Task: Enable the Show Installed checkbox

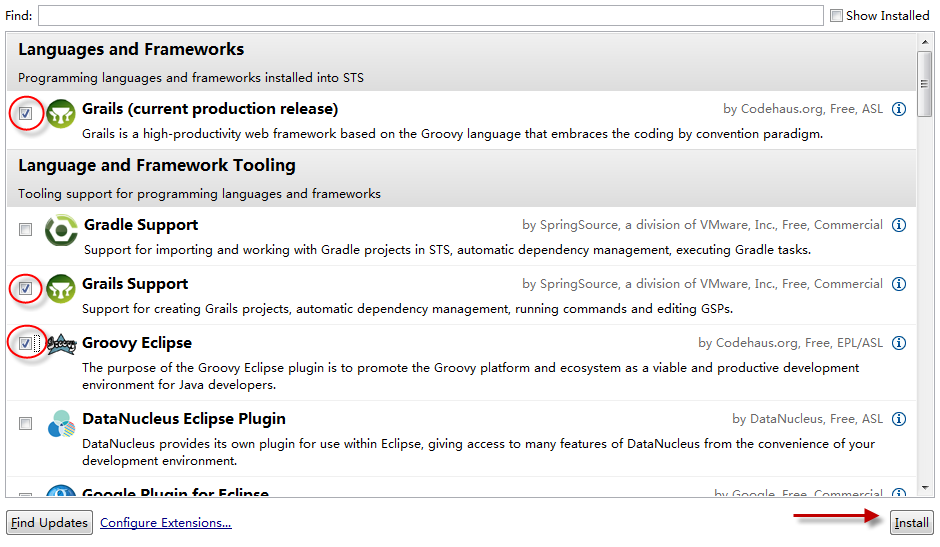Action: click(836, 16)
